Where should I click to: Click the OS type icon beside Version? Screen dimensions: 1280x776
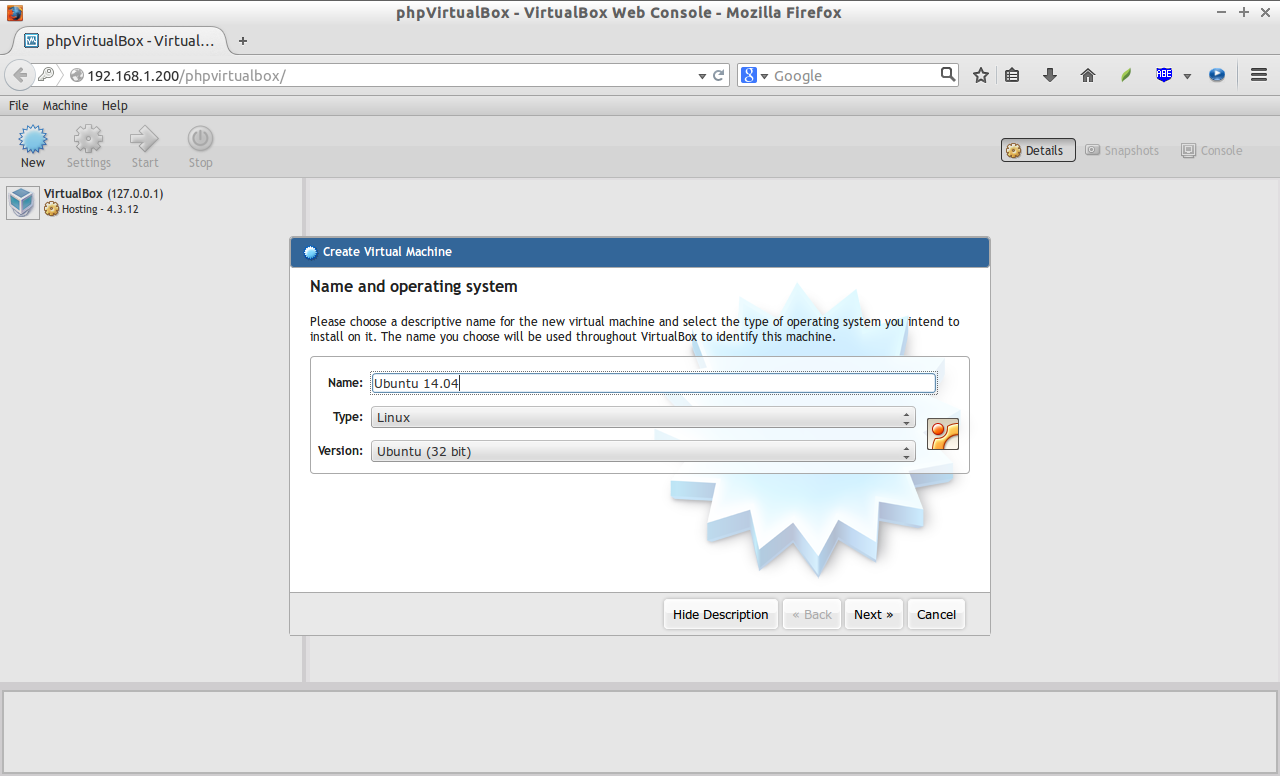pyautogui.click(x=943, y=434)
